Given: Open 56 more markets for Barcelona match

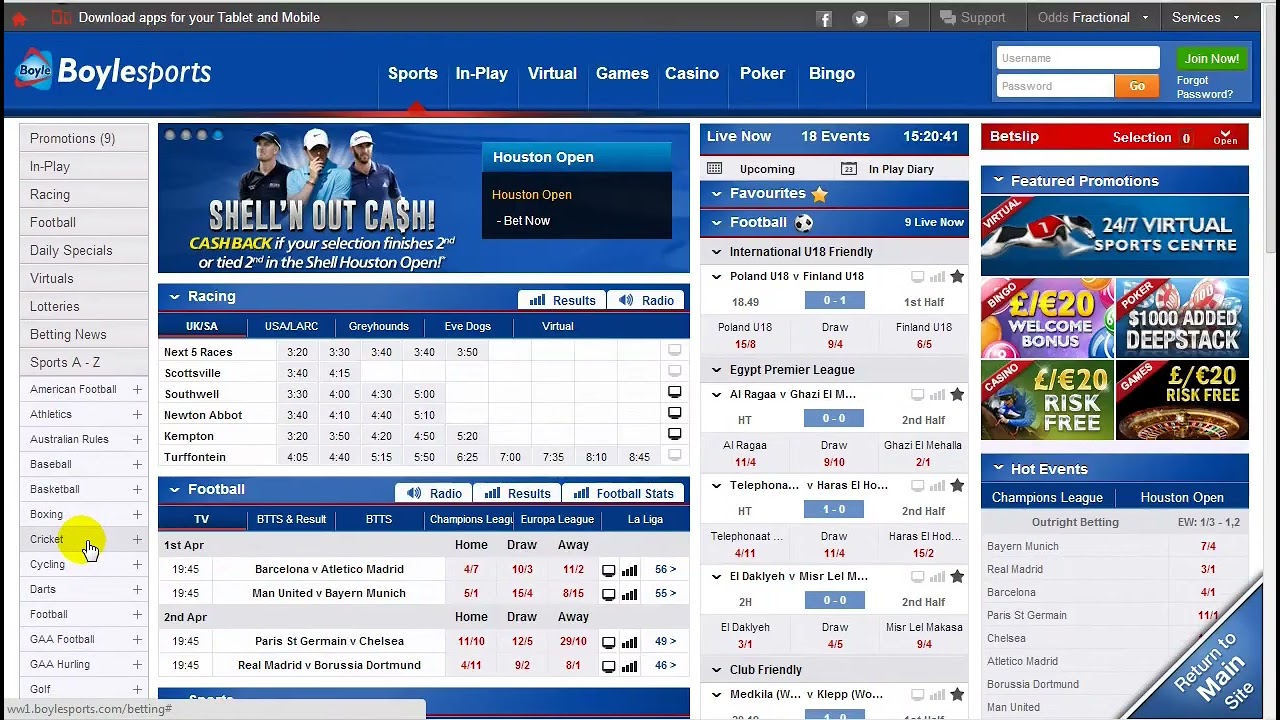Looking at the screenshot, I should 665,570.
